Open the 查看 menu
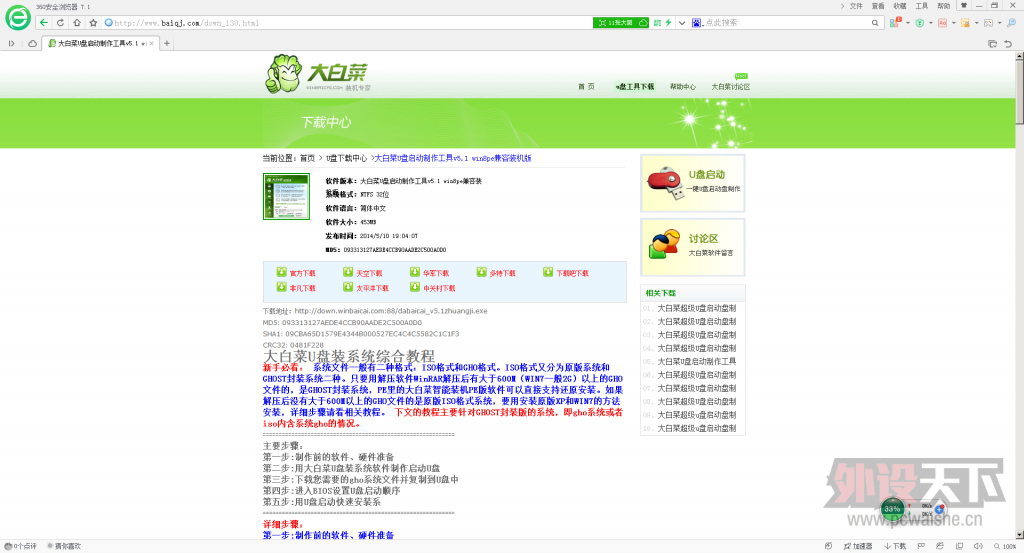Image resolution: width=1024 pixels, height=553 pixels. pos(878,6)
